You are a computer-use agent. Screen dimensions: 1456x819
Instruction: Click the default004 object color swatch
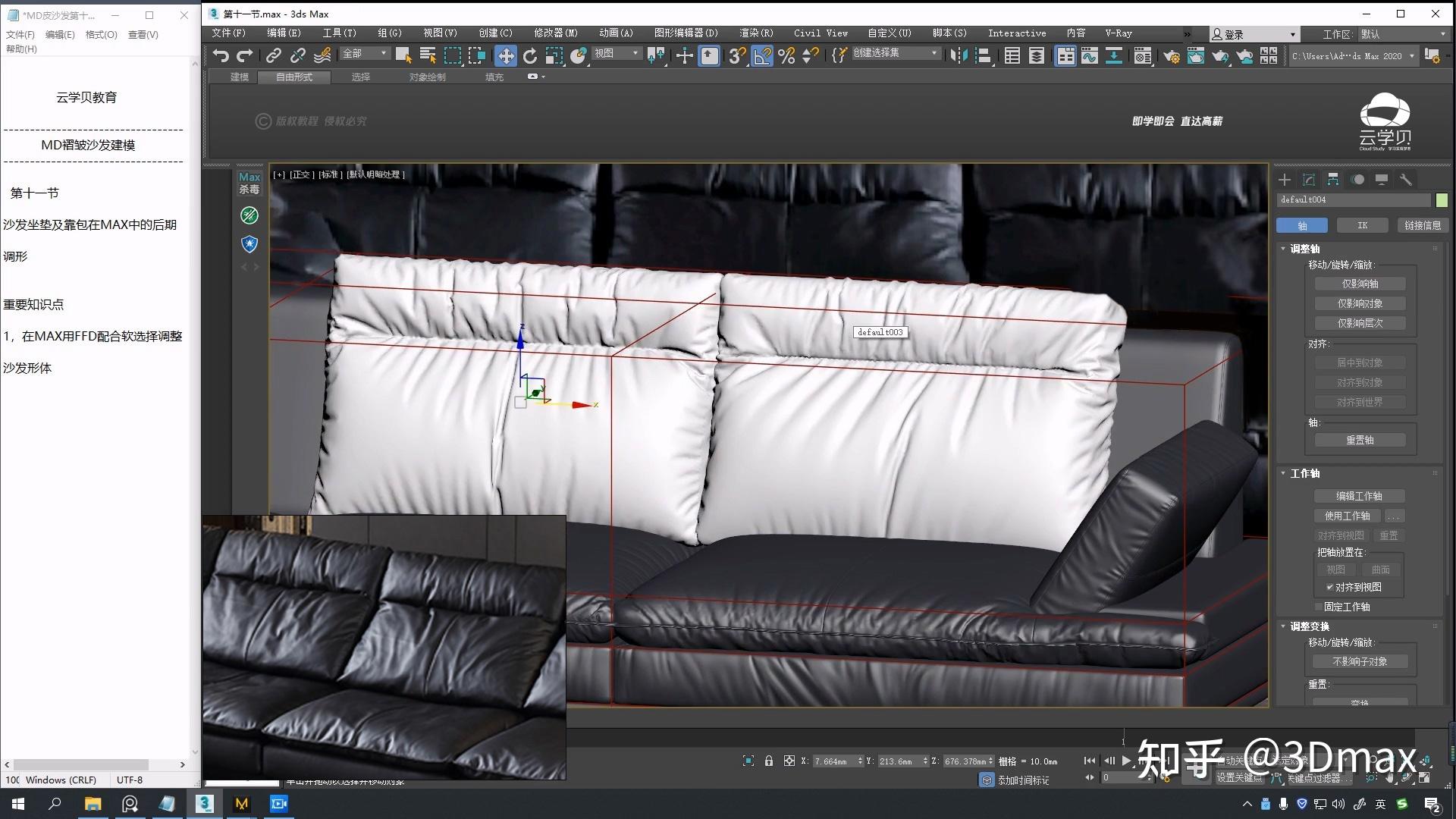point(1440,199)
